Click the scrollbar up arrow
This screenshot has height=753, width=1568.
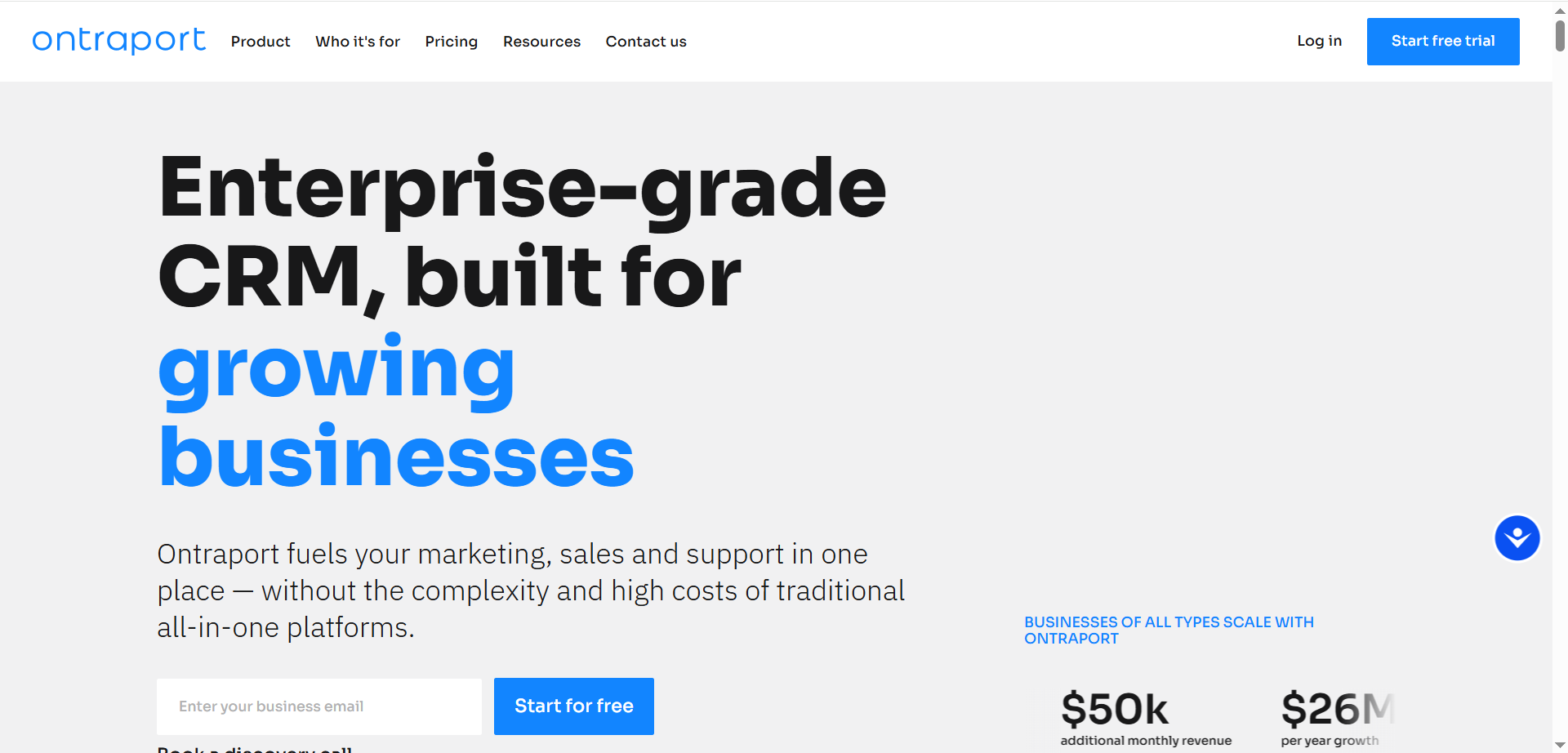coord(1560,11)
